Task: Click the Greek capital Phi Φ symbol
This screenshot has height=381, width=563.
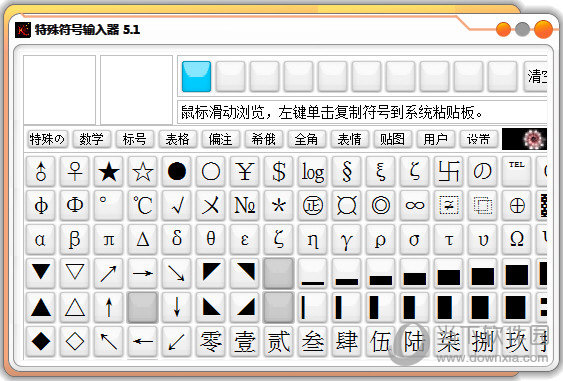Action: (x=75, y=205)
